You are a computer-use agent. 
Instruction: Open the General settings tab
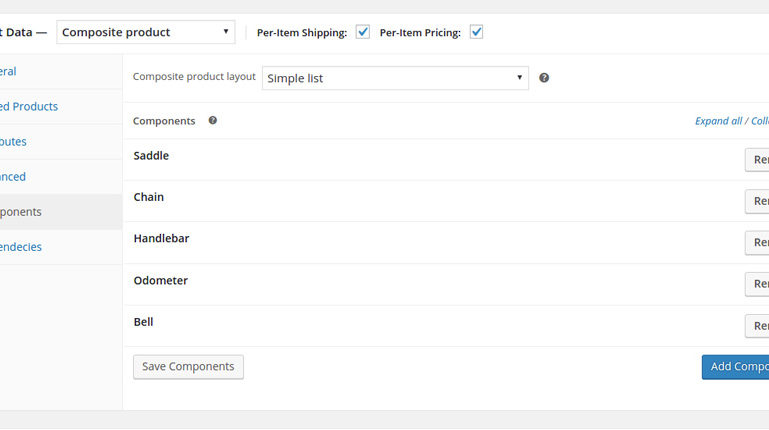(x=8, y=72)
